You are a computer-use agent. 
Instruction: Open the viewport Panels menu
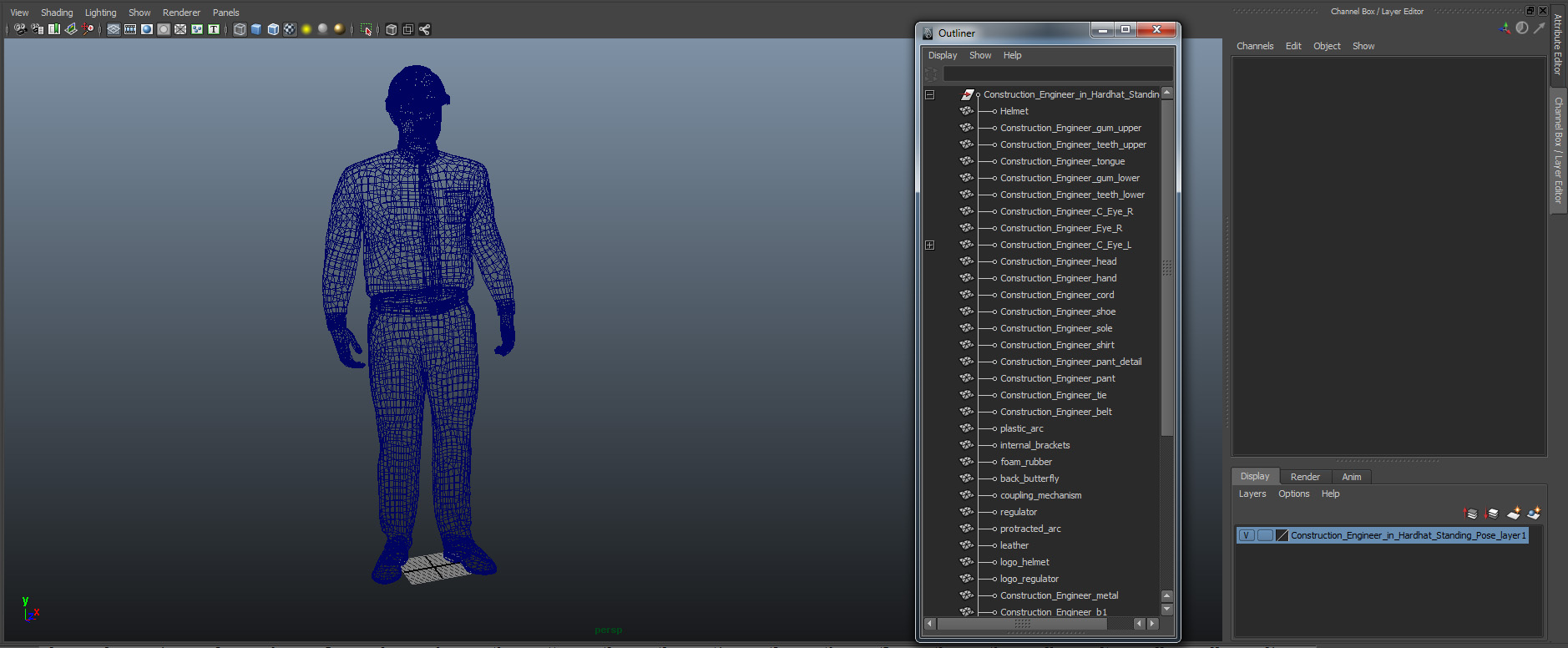(x=225, y=13)
